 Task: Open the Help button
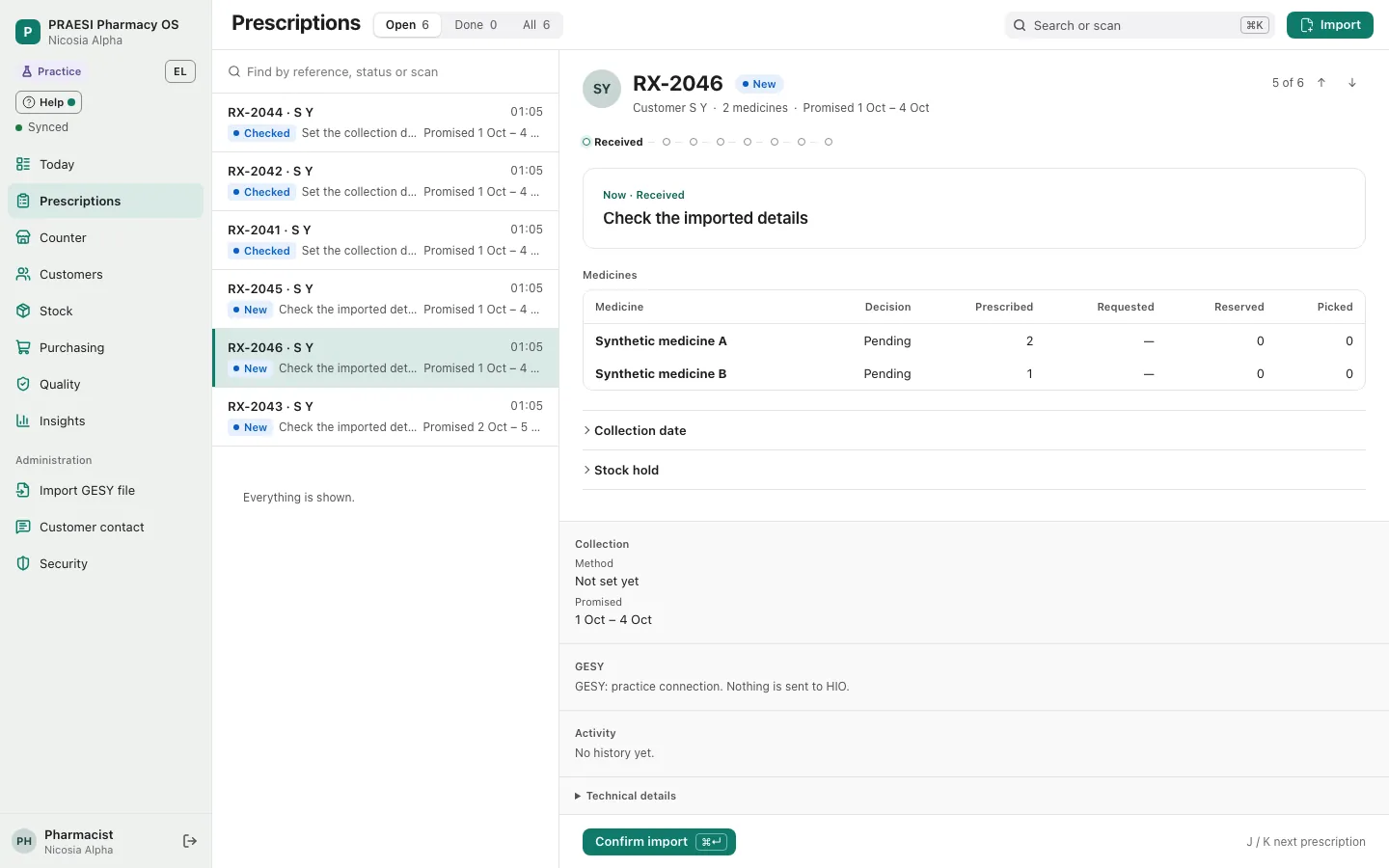click(48, 102)
